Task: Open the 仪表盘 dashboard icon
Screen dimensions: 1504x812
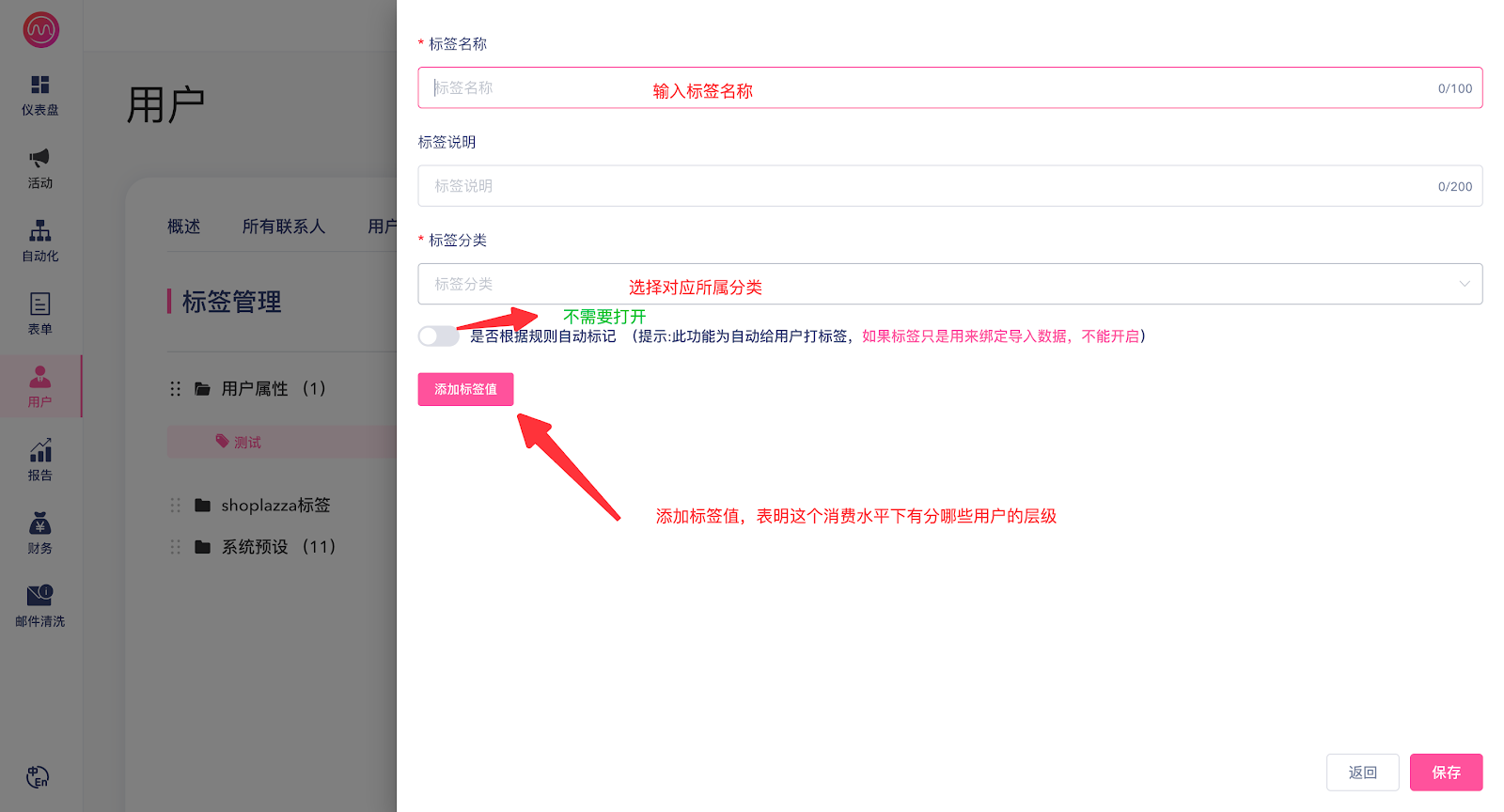Action: point(39,86)
